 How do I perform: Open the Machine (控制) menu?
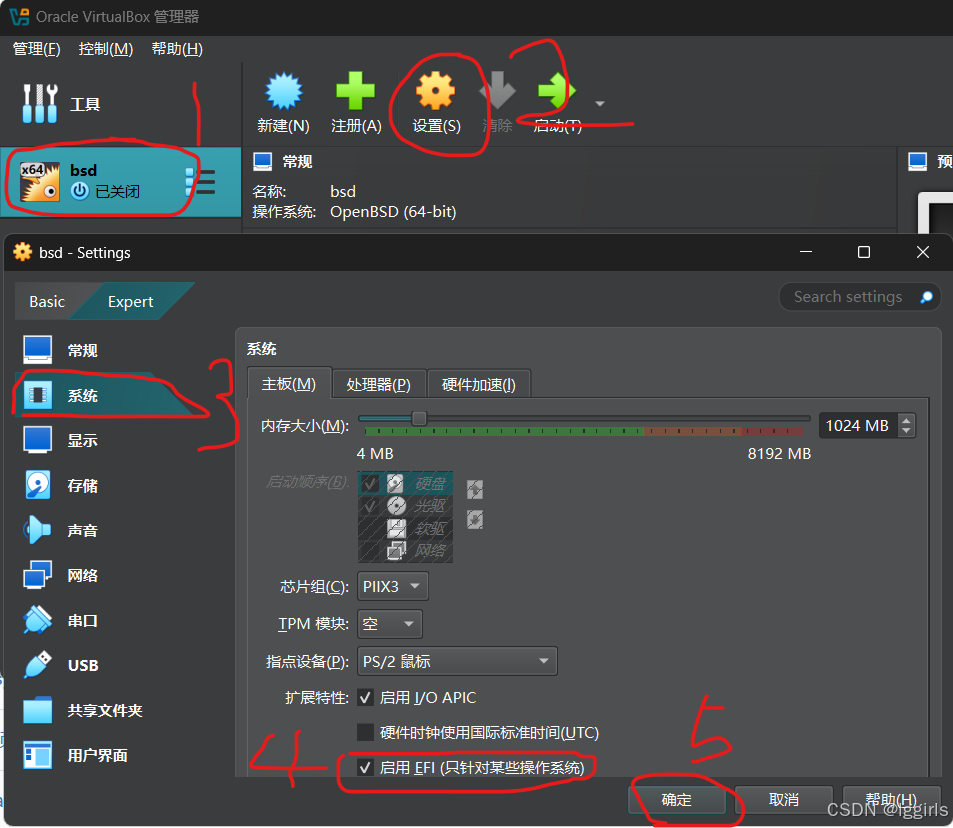click(106, 49)
